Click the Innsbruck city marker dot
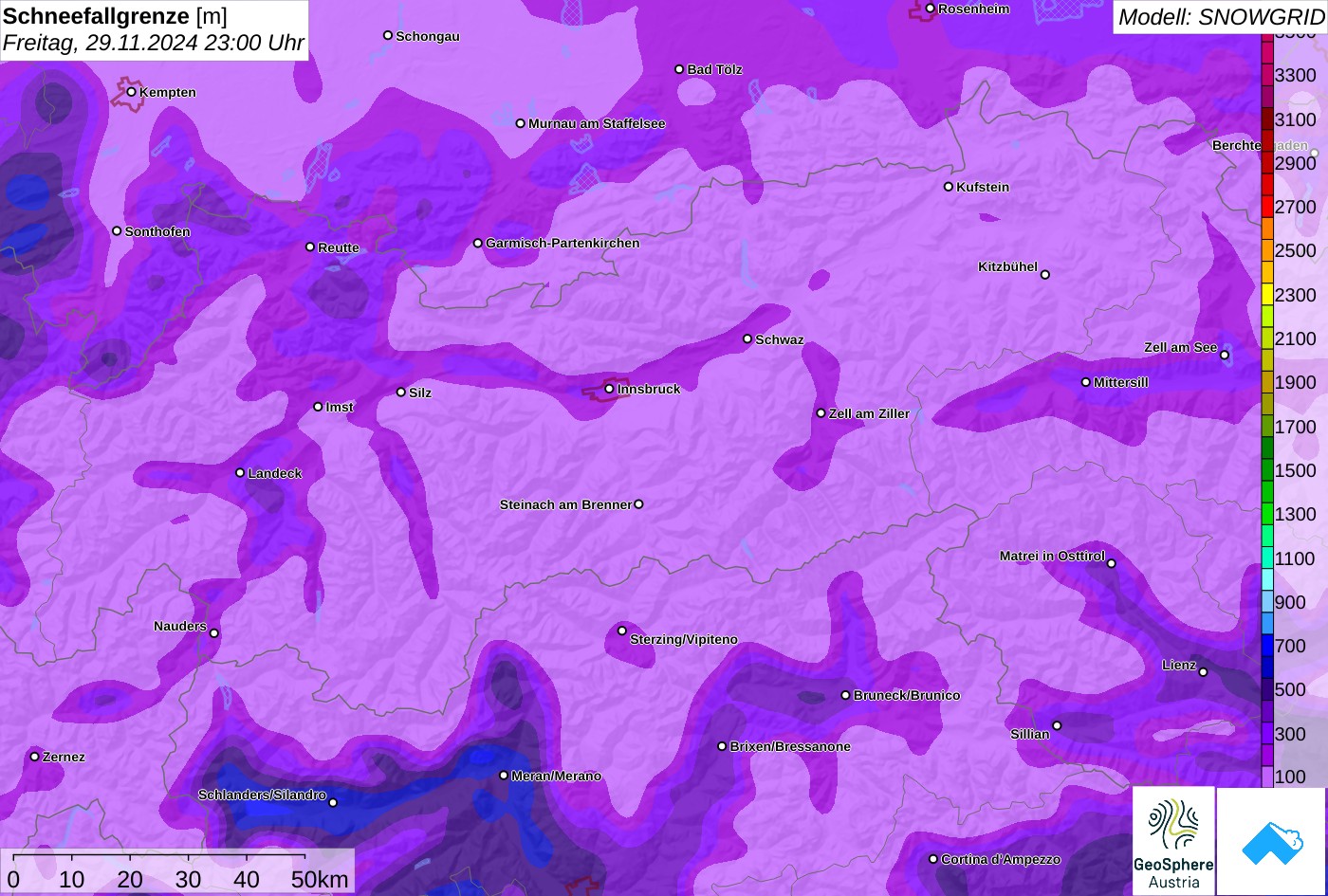Screen dimensions: 1328x896 (609, 389)
